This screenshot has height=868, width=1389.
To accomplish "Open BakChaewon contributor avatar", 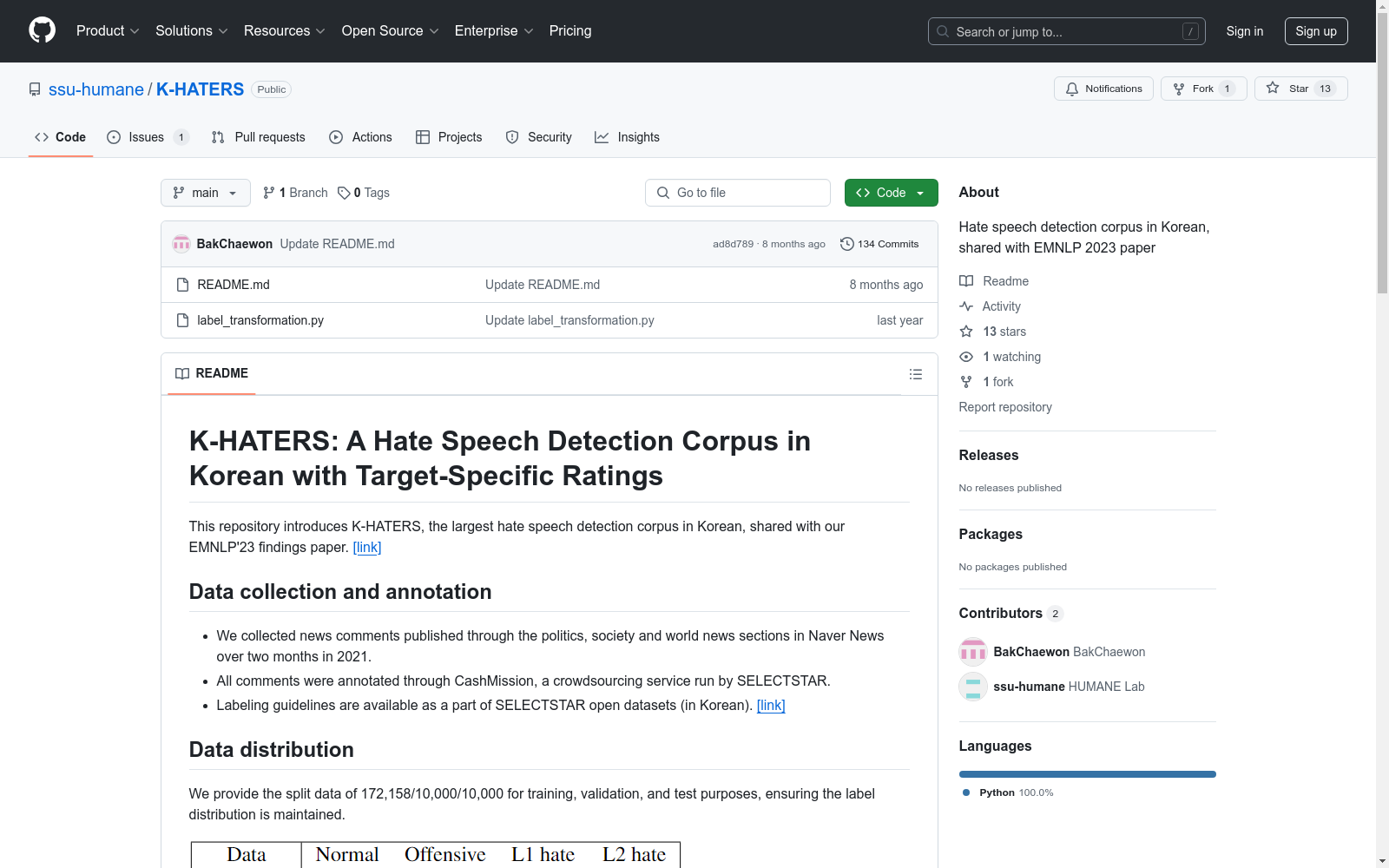I will pos(973,652).
